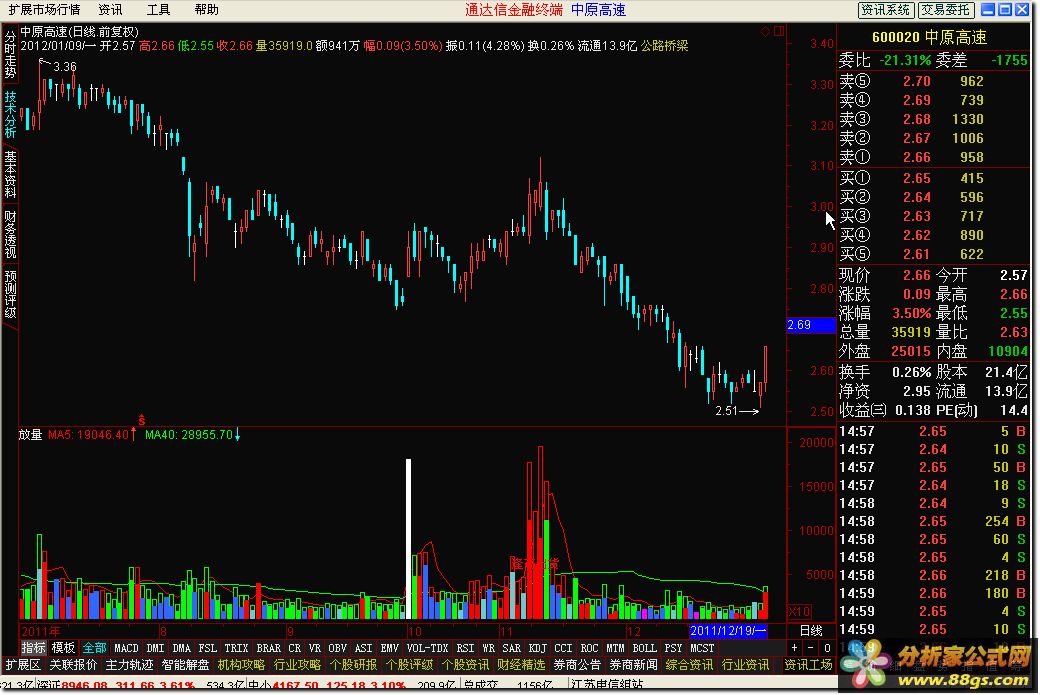
Task: Select the TRIX indicator
Action: pos(236,648)
